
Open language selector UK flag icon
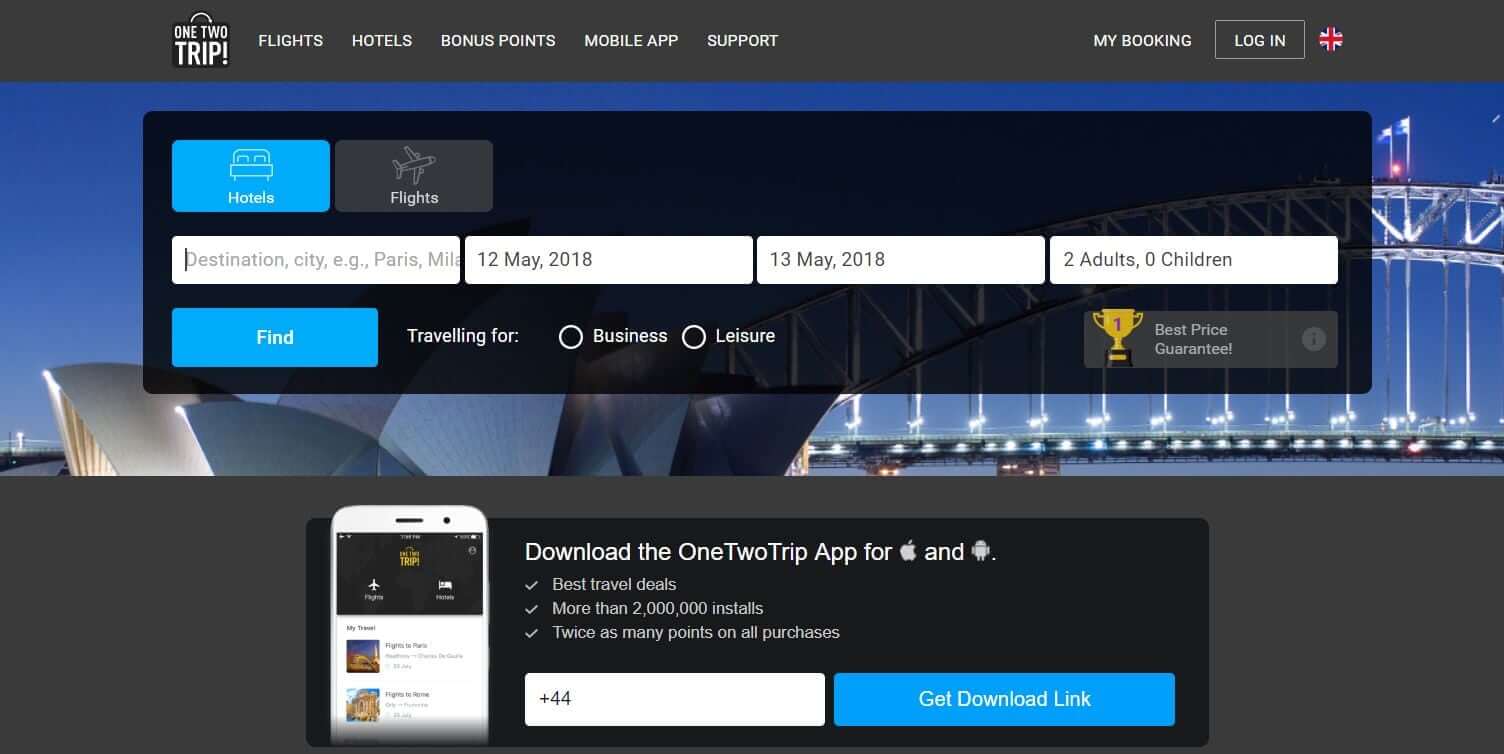pyautogui.click(x=1331, y=40)
